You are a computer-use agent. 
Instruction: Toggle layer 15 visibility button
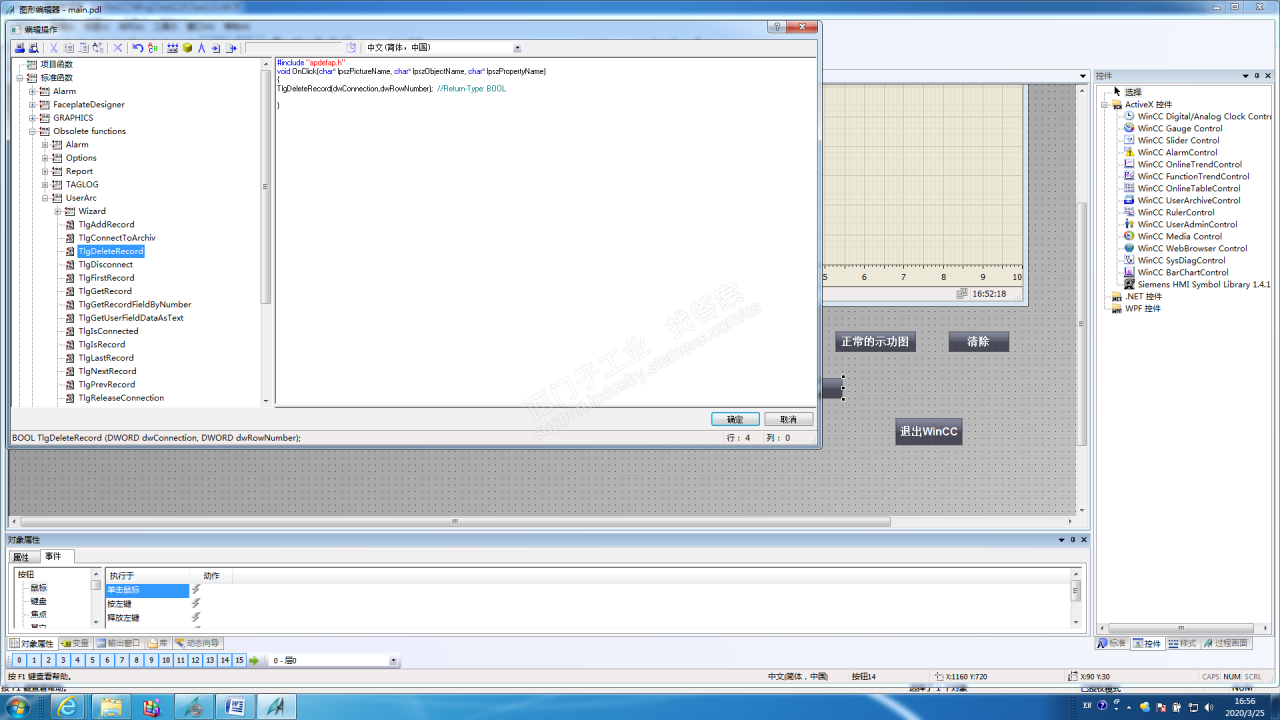pyautogui.click(x=239, y=661)
